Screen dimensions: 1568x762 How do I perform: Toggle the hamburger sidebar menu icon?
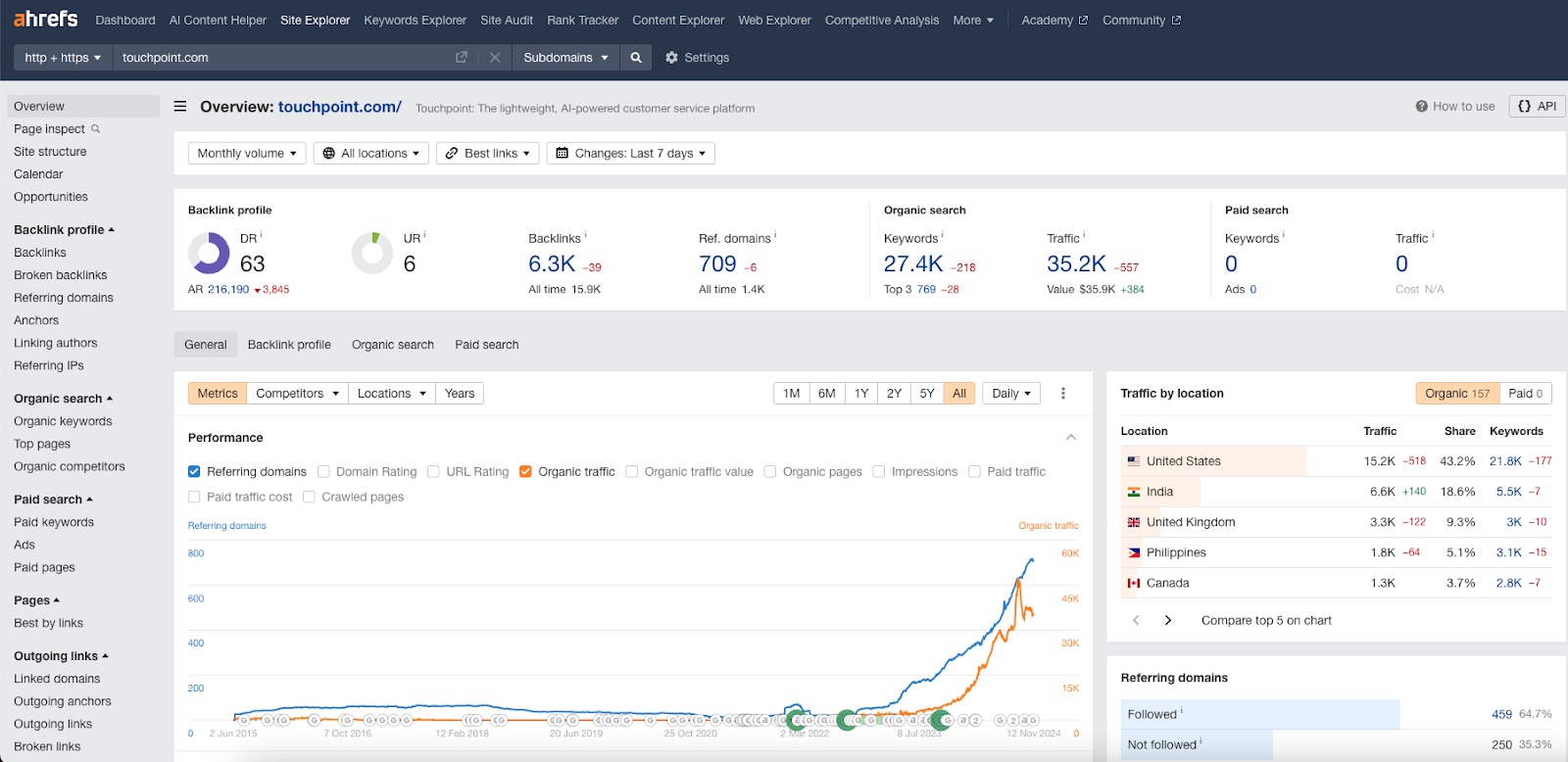[180, 106]
